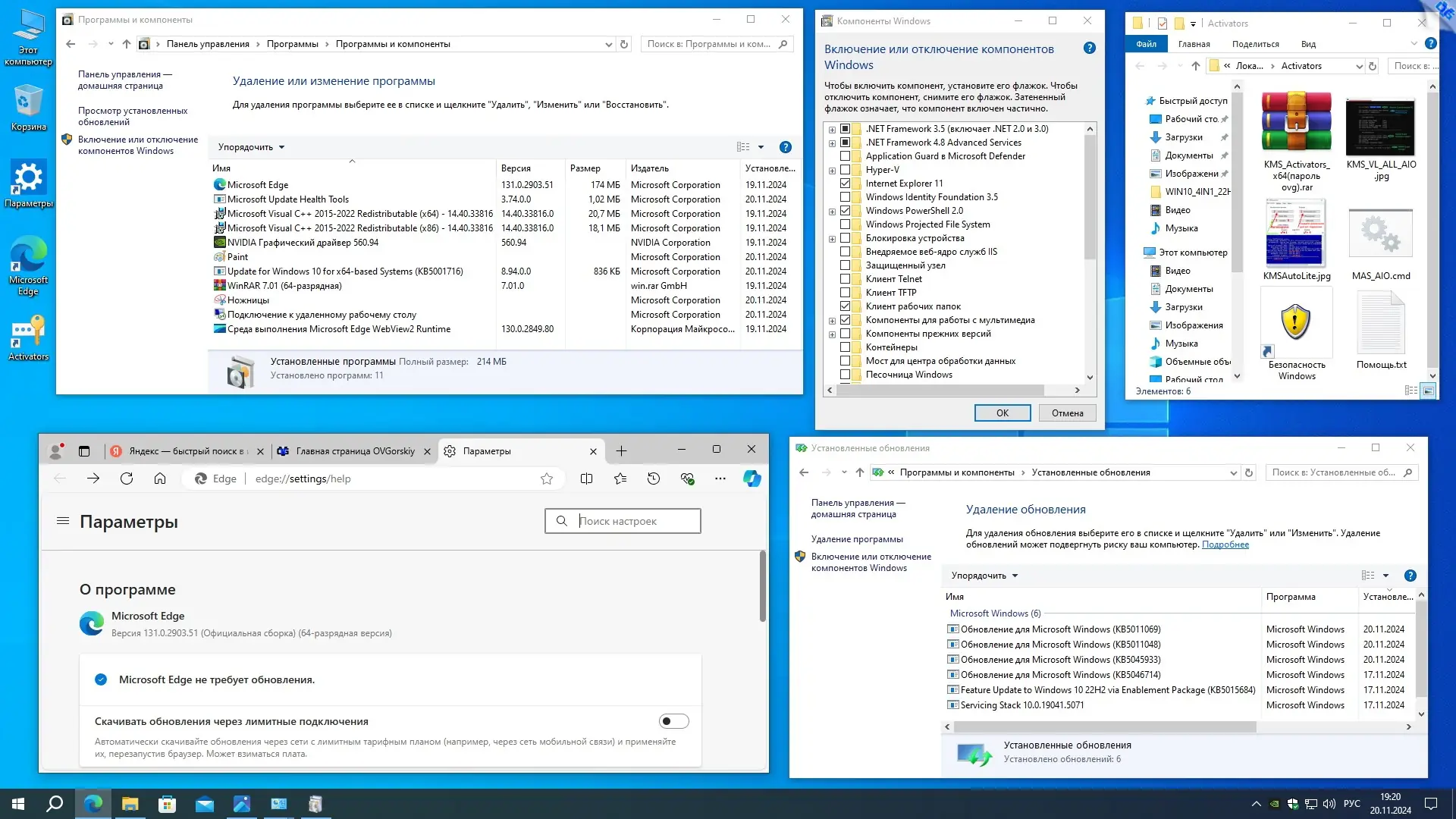Open Edge history clock icon
Screen dimensions: 1456x819
tap(654, 479)
